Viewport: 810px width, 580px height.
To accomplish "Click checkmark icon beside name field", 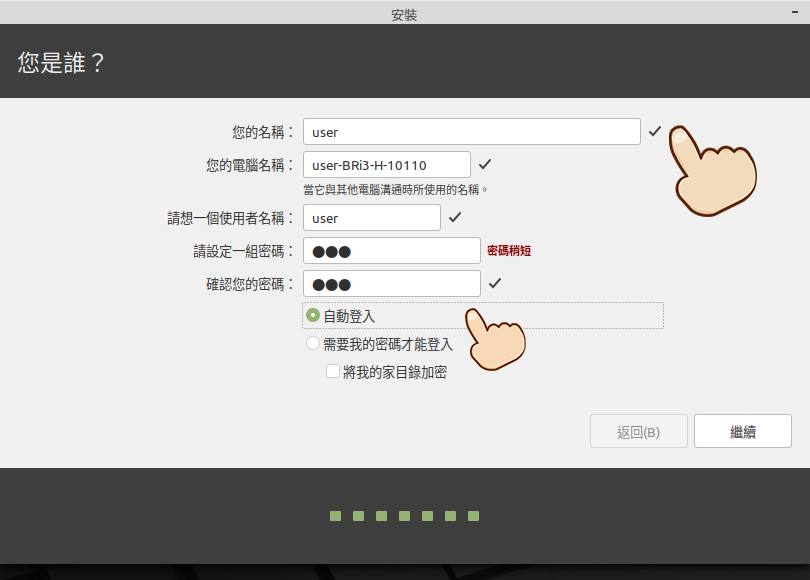I will point(655,131).
